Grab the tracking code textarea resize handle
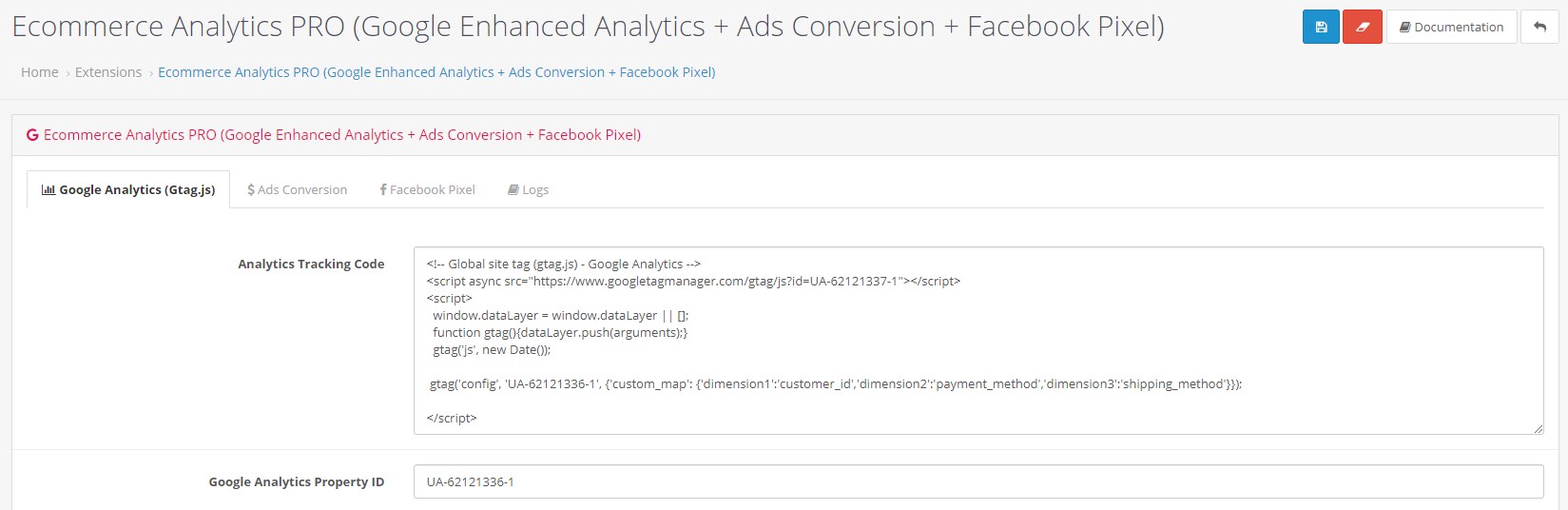The image size is (1568, 510). (x=1538, y=429)
